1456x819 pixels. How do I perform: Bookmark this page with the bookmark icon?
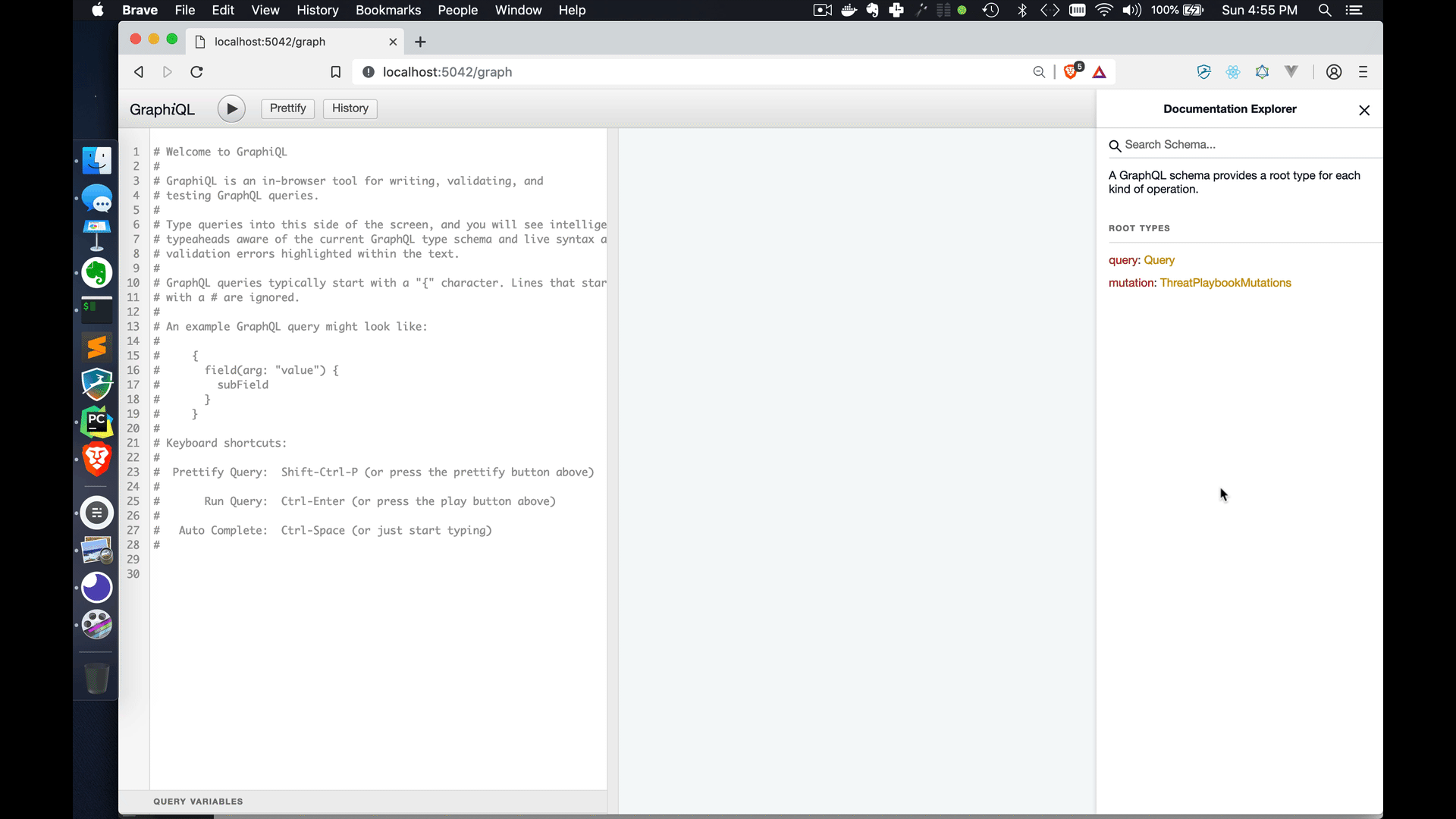[335, 72]
